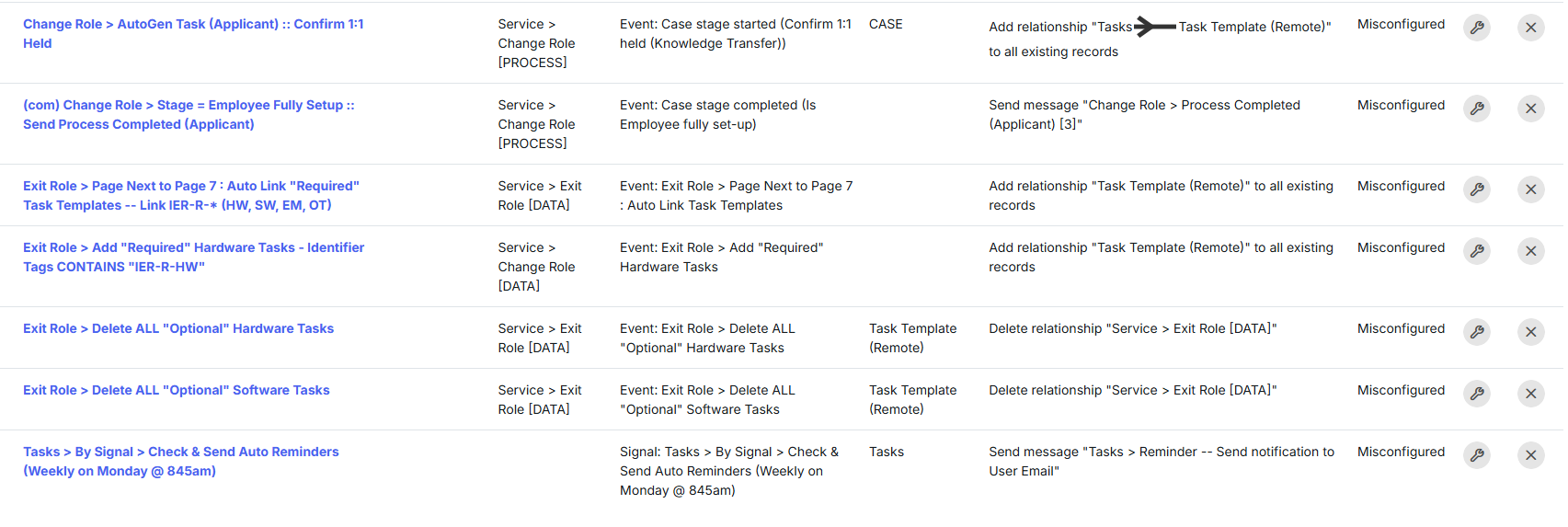
Task: Open Add Required Hardware Tasks rule link
Action: [x=193, y=258]
